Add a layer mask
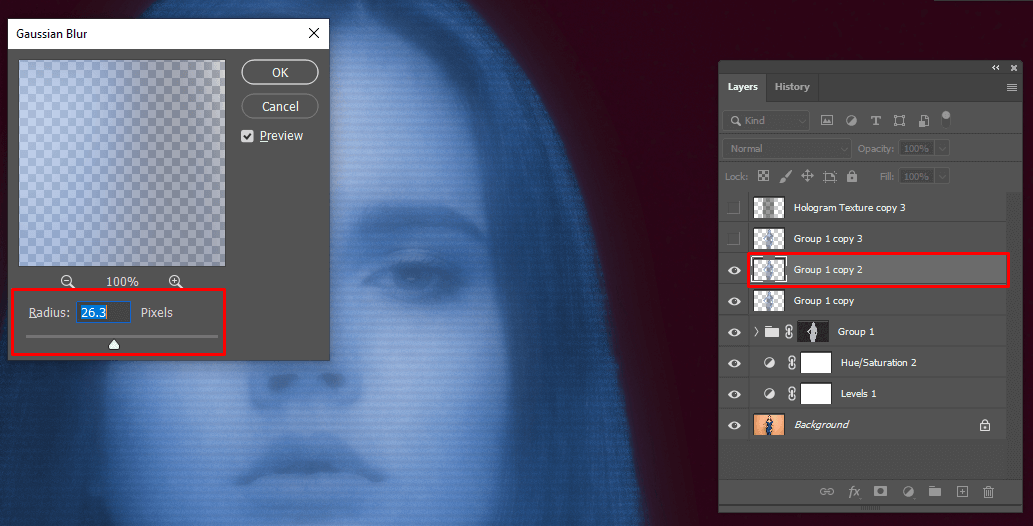The width and height of the screenshot is (1033, 526). (880, 491)
